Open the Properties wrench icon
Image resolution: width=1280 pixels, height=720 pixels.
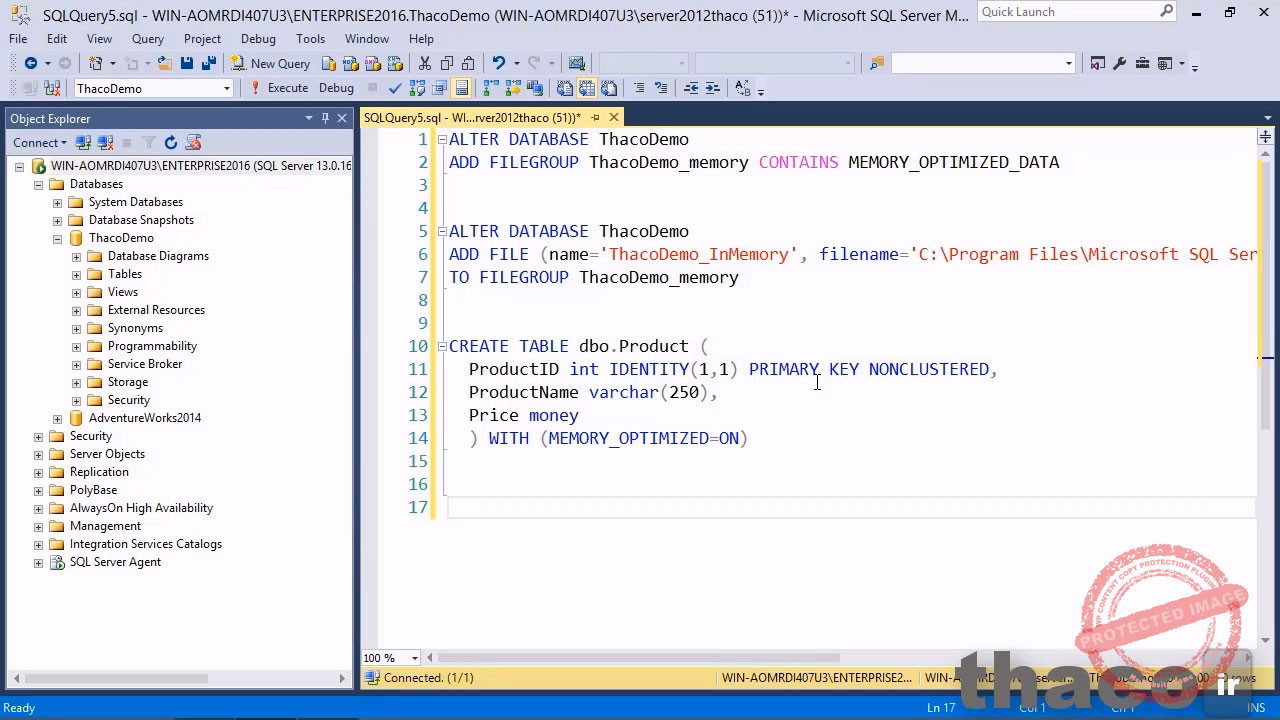click(x=1119, y=63)
